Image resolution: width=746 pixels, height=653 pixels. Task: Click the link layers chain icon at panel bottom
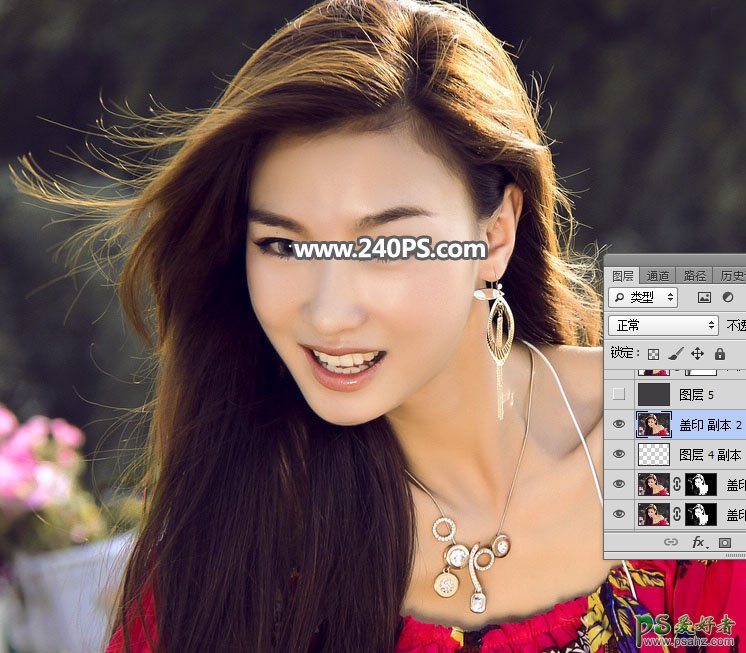pyautogui.click(x=671, y=542)
